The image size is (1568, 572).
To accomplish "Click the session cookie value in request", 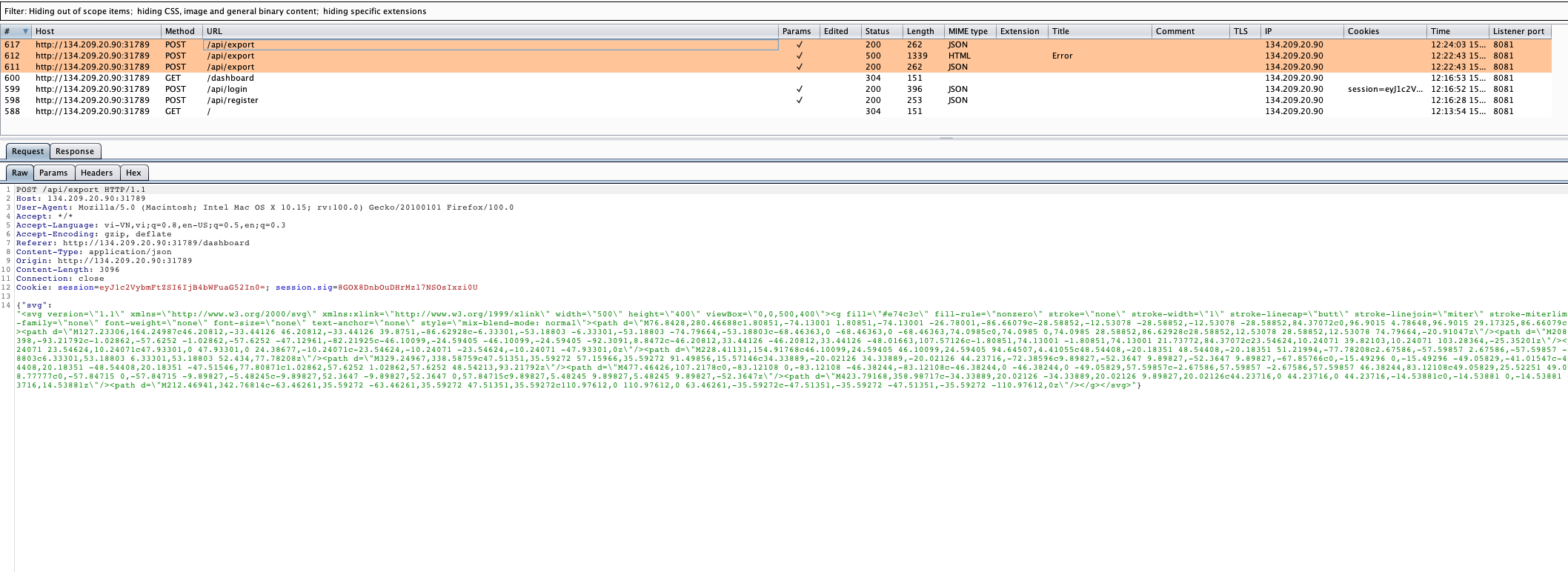I will (182, 287).
